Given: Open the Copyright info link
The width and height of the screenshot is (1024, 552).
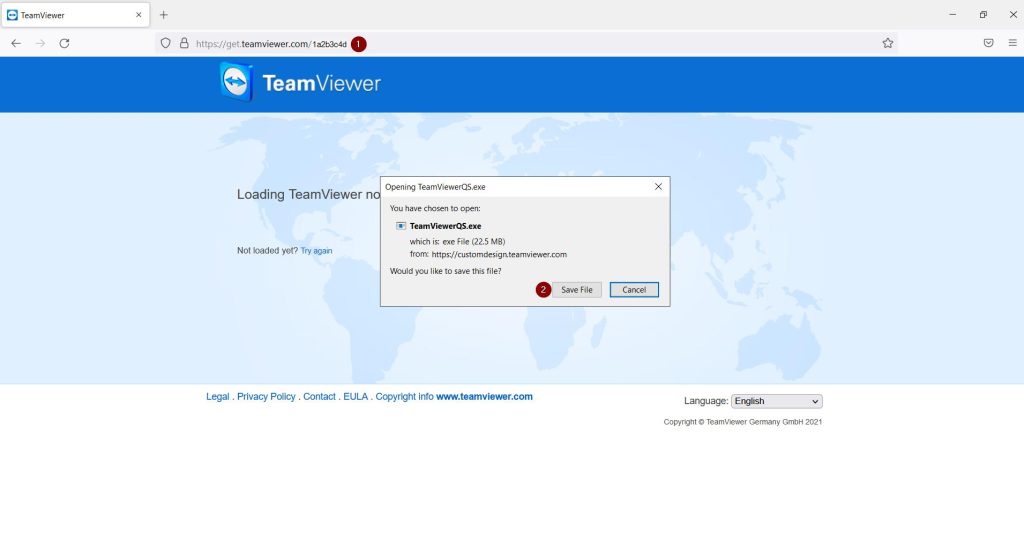Looking at the screenshot, I should click(x=404, y=397).
